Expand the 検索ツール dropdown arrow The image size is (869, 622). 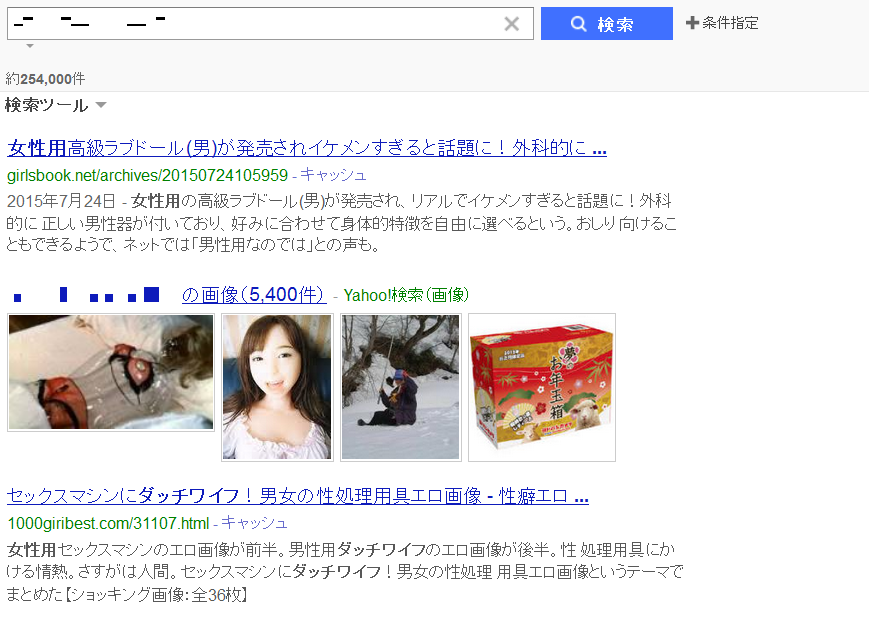pos(101,104)
